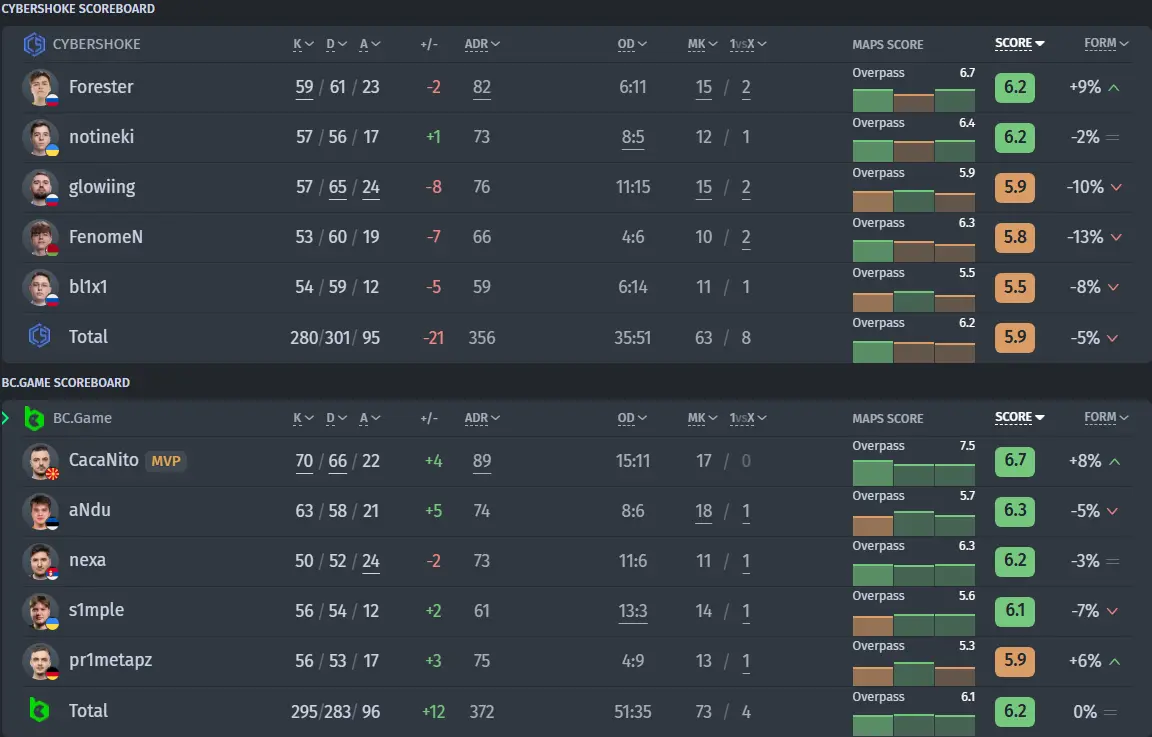This screenshot has width=1152, height=737.
Task: Click Forester's ADR value 82
Action: coord(482,87)
